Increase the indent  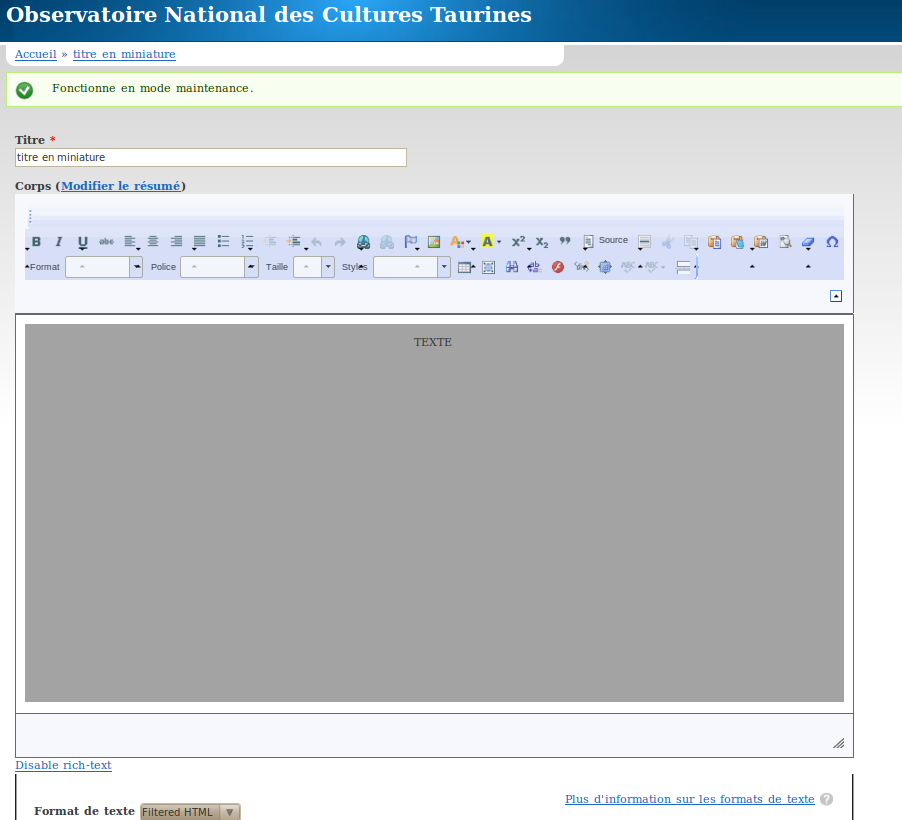click(x=294, y=242)
